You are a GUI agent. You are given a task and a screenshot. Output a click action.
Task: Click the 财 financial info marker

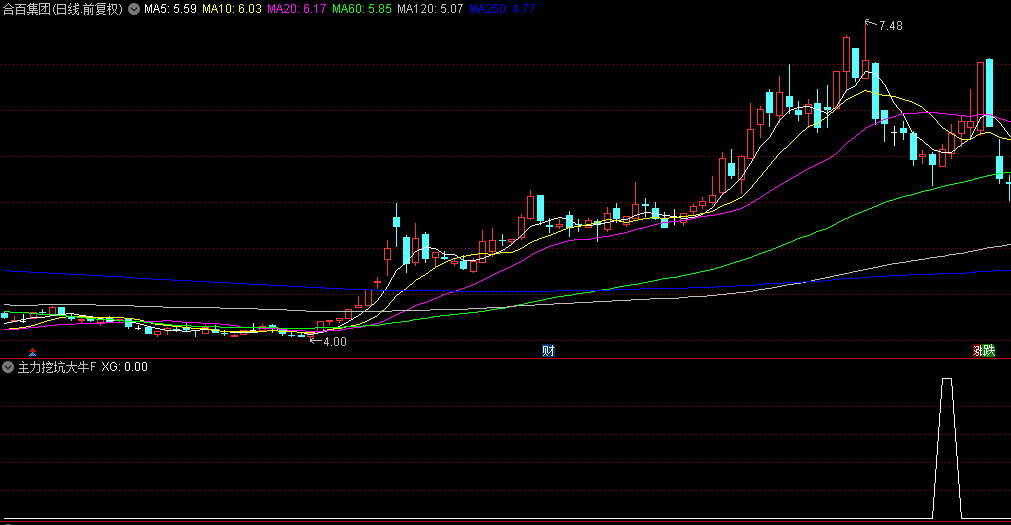[548, 351]
